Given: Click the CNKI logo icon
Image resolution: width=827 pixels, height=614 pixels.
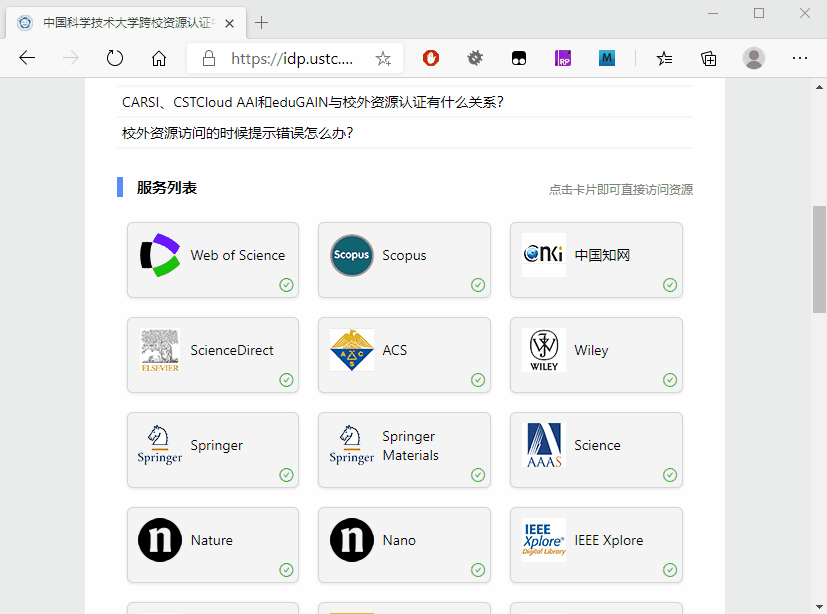Looking at the screenshot, I should 544,255.
